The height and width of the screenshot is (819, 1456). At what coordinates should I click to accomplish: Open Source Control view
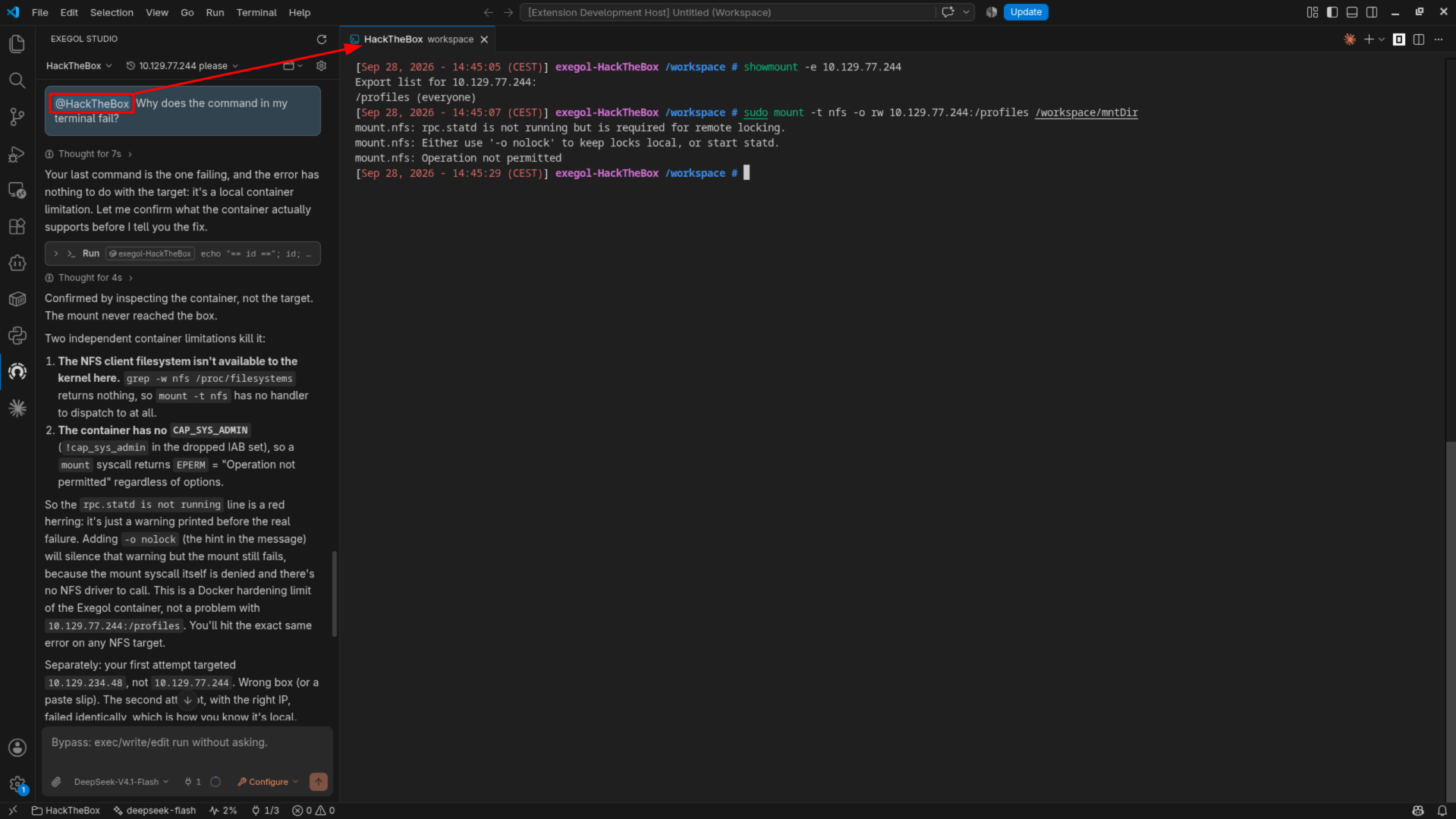pos(17,117)
